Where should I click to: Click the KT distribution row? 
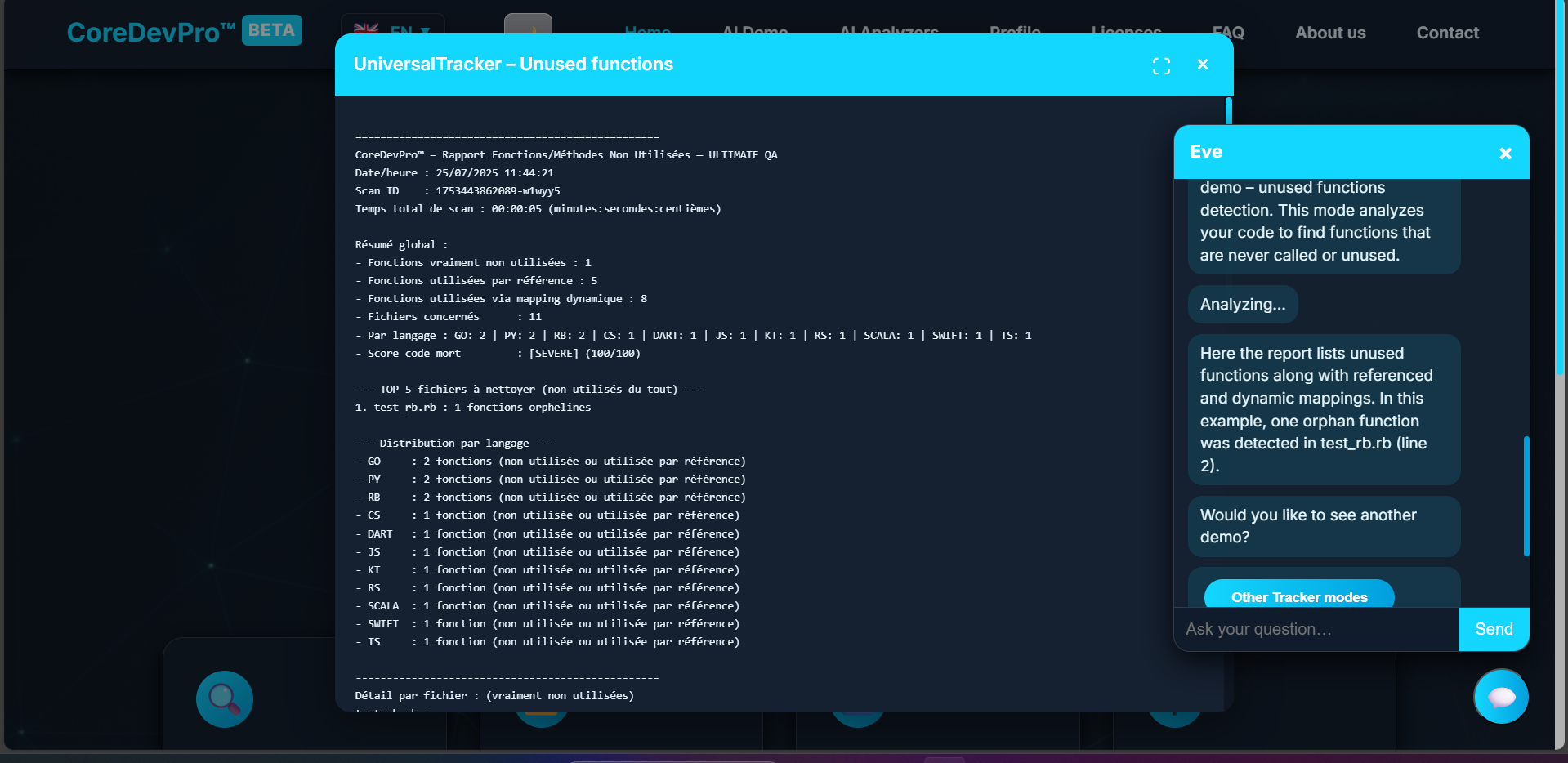pyautogui.click(x=547, y=570)
